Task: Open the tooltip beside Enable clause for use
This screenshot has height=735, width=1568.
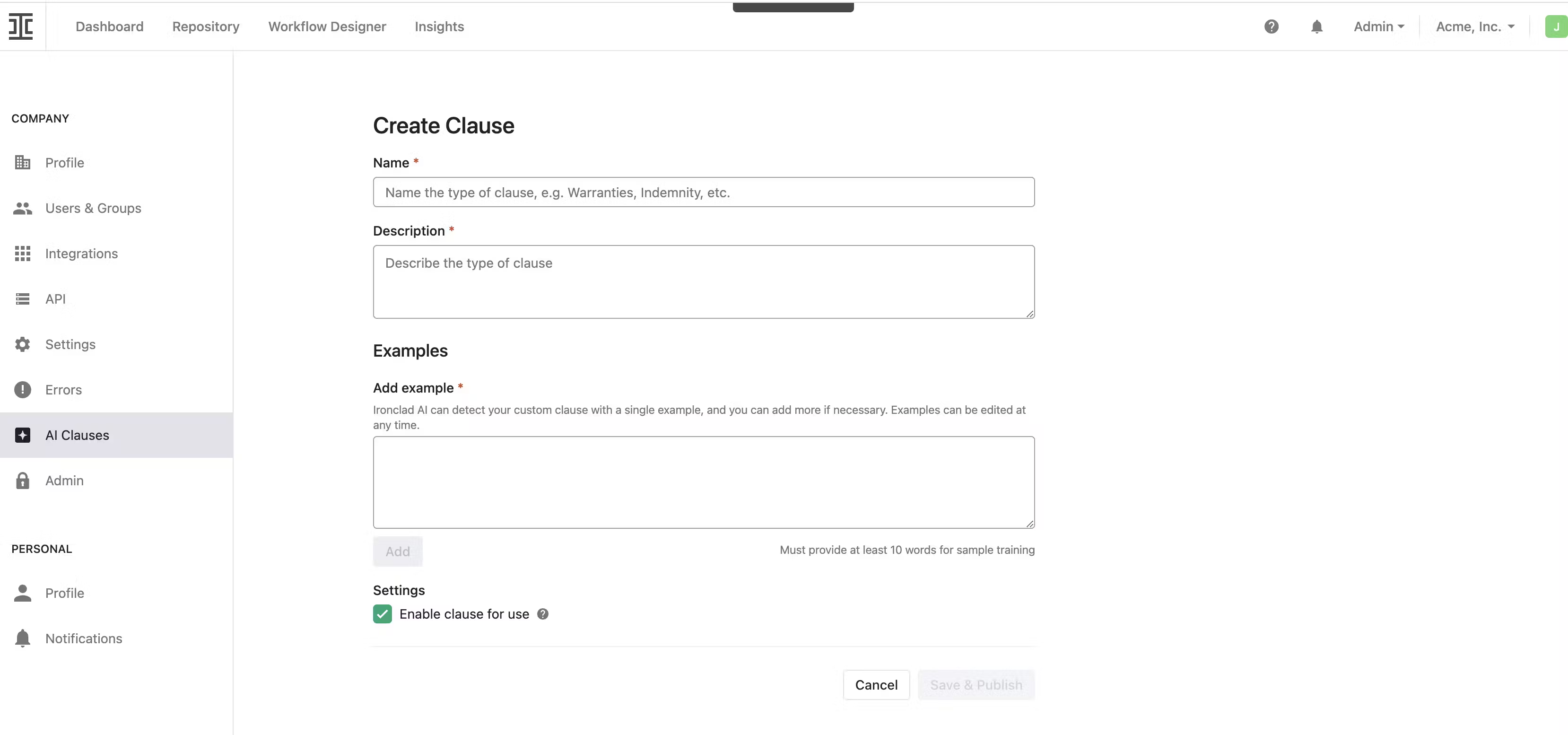Action: click(x=542, y=614)
